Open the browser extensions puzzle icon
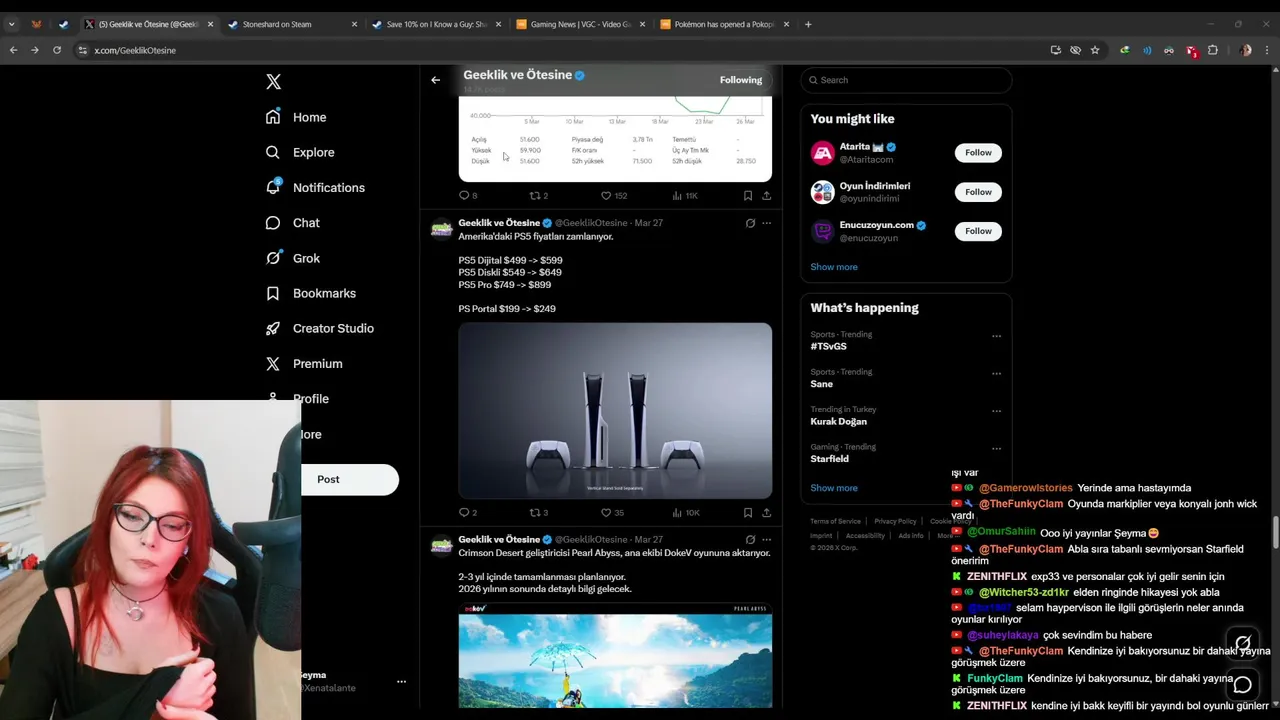1280x720 pixels. click(1213, 50)
